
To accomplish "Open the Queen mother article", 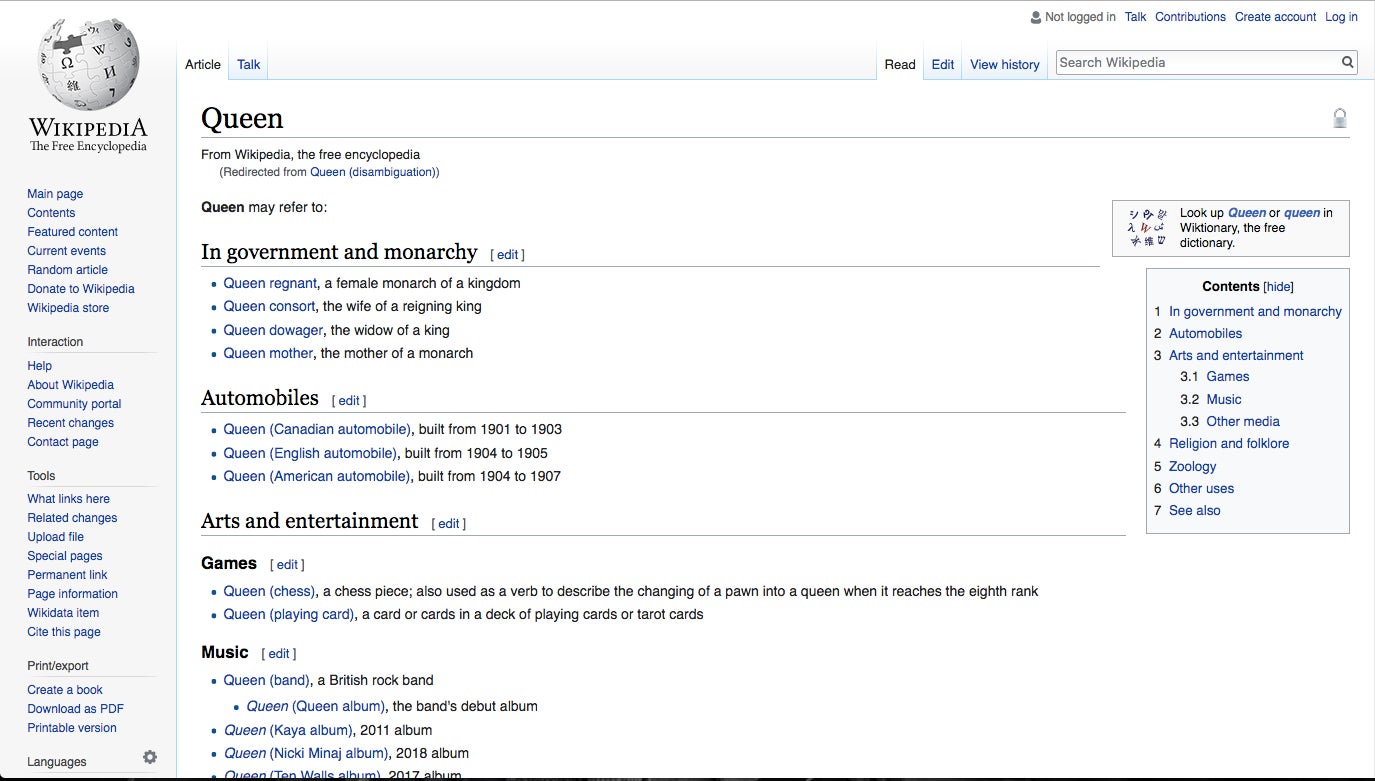I will click(x=268, y=353).
